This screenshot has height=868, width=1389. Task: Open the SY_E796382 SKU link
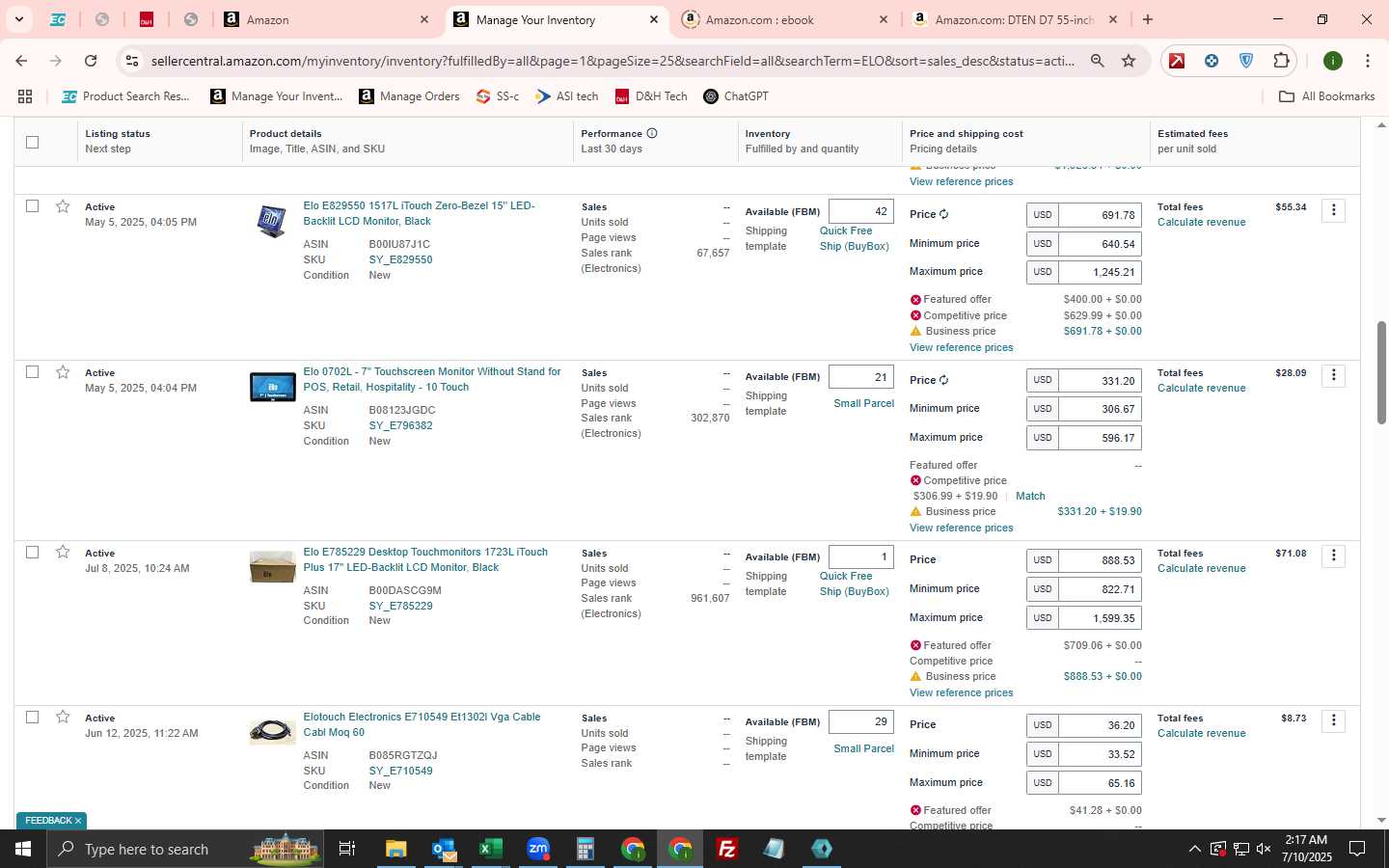pyautogui.click(x=400, y=425)
